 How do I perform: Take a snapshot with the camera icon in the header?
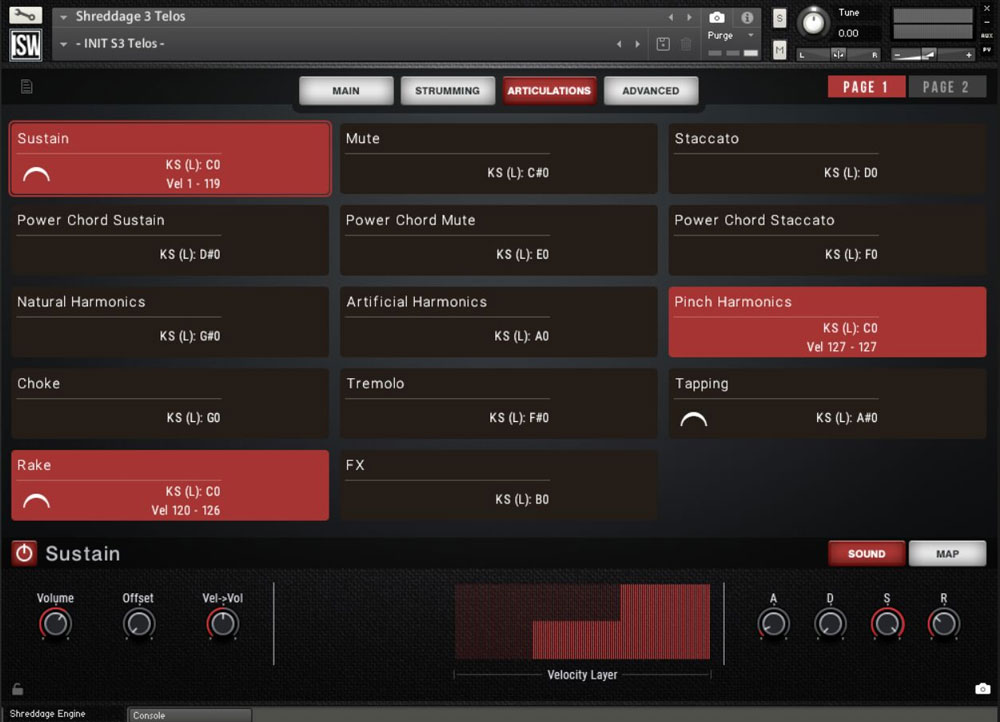[716, 18]
